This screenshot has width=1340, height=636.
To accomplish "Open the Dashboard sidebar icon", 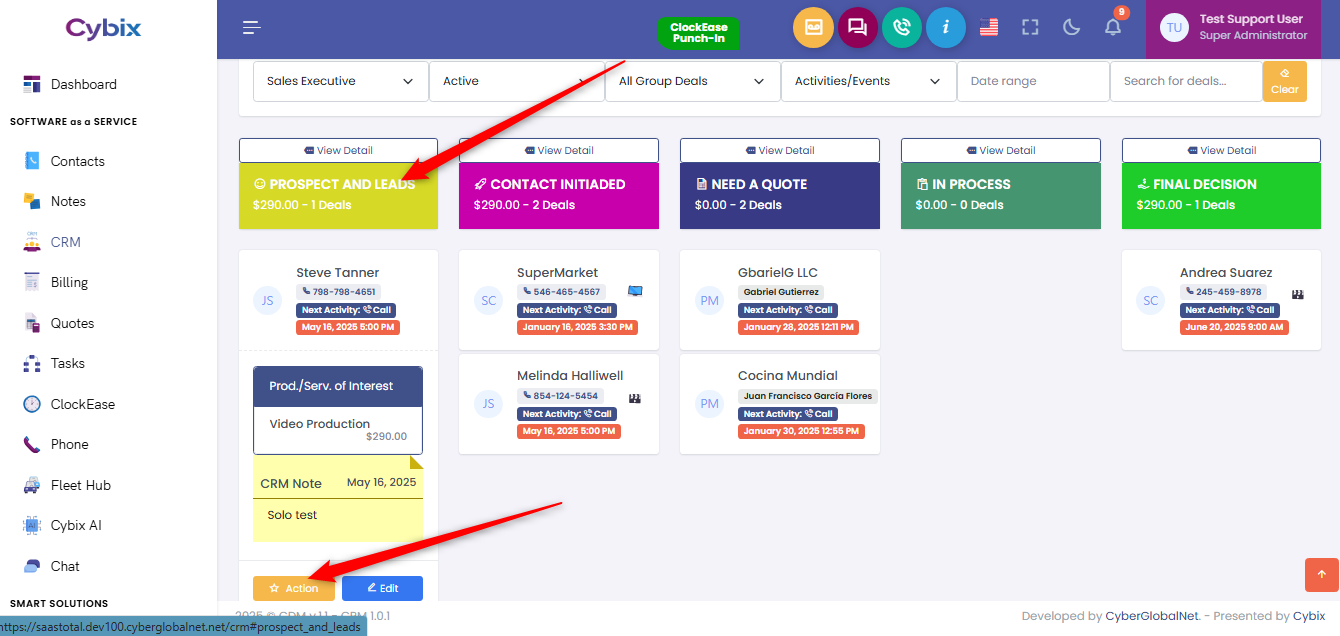I will [32, 84].
